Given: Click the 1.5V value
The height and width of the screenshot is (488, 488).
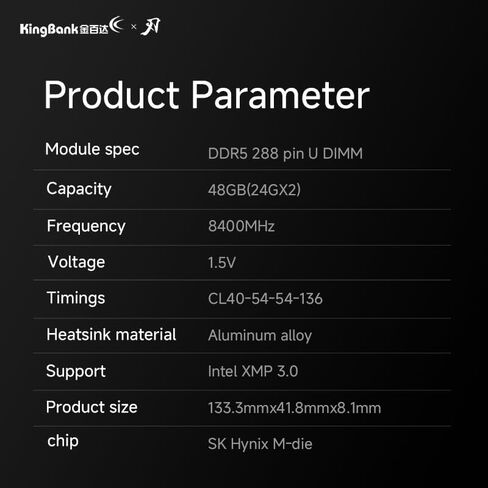Looking at the screenshot, I should pyautogui.click(x=222, y=263).
